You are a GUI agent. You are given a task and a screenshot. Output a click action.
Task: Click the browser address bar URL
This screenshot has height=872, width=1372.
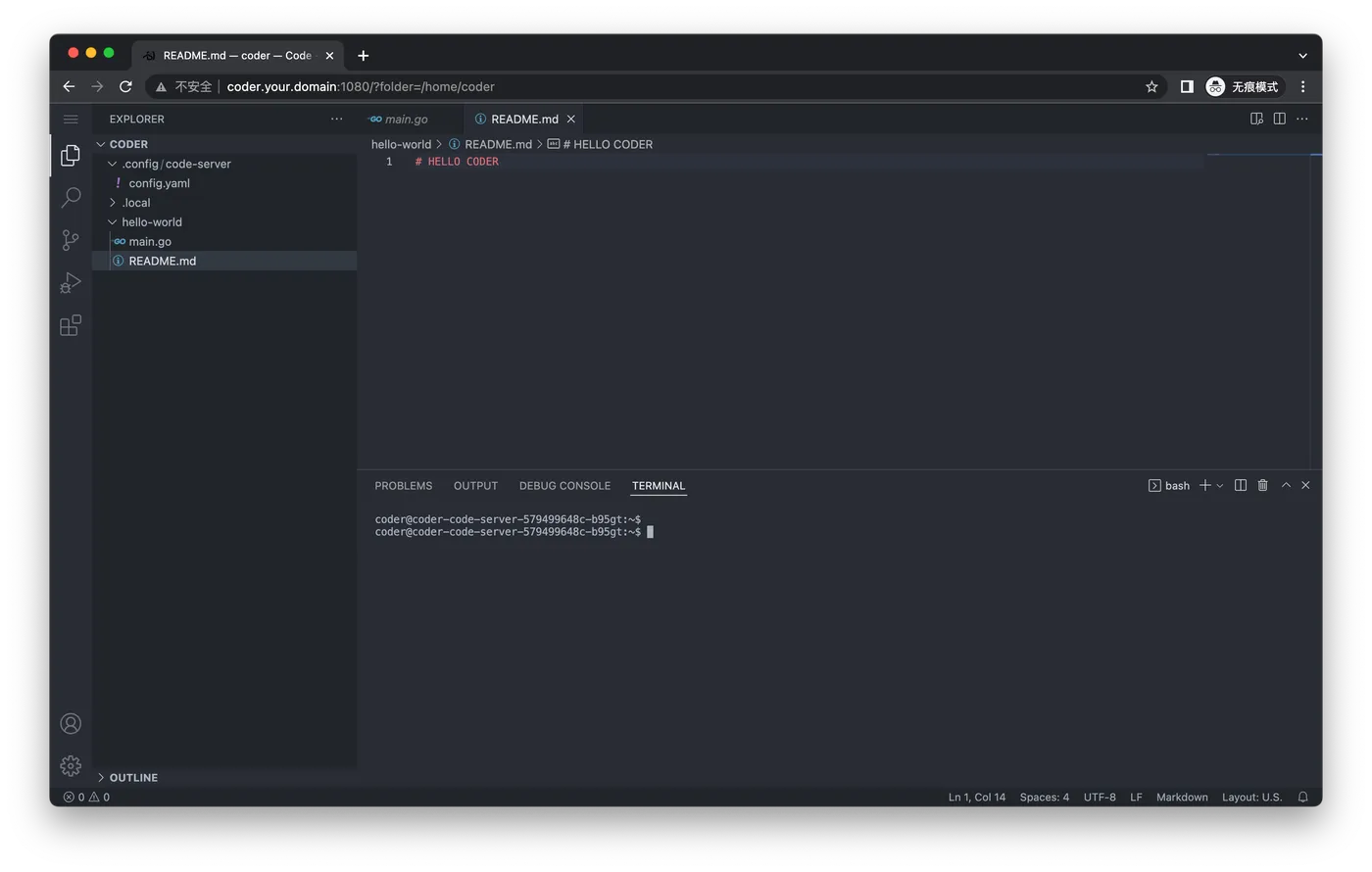click(x=361, y=86)
